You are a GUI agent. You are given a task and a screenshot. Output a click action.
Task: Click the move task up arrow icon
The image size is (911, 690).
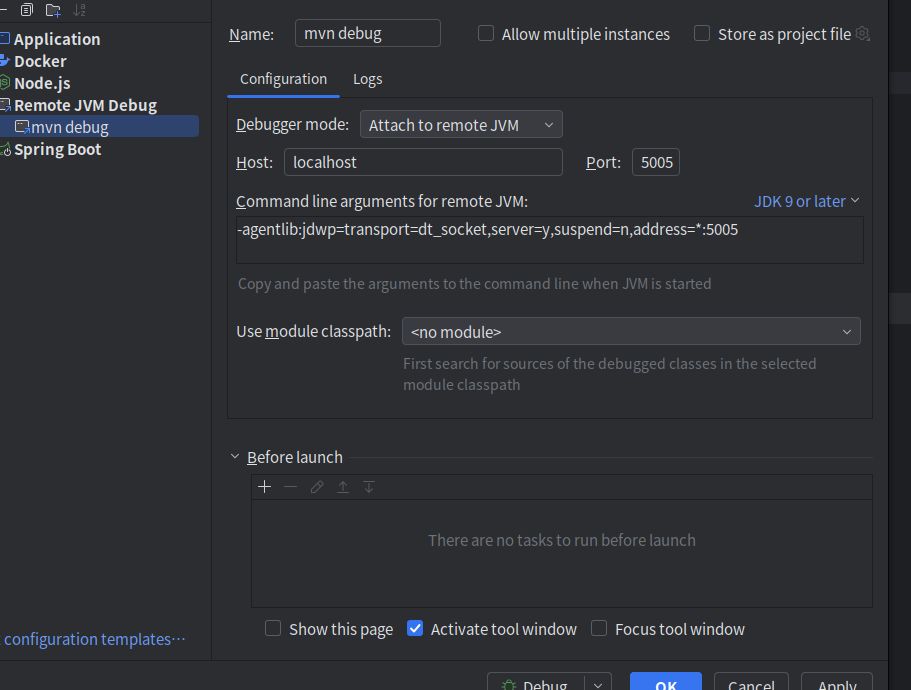tap(343, 487)
